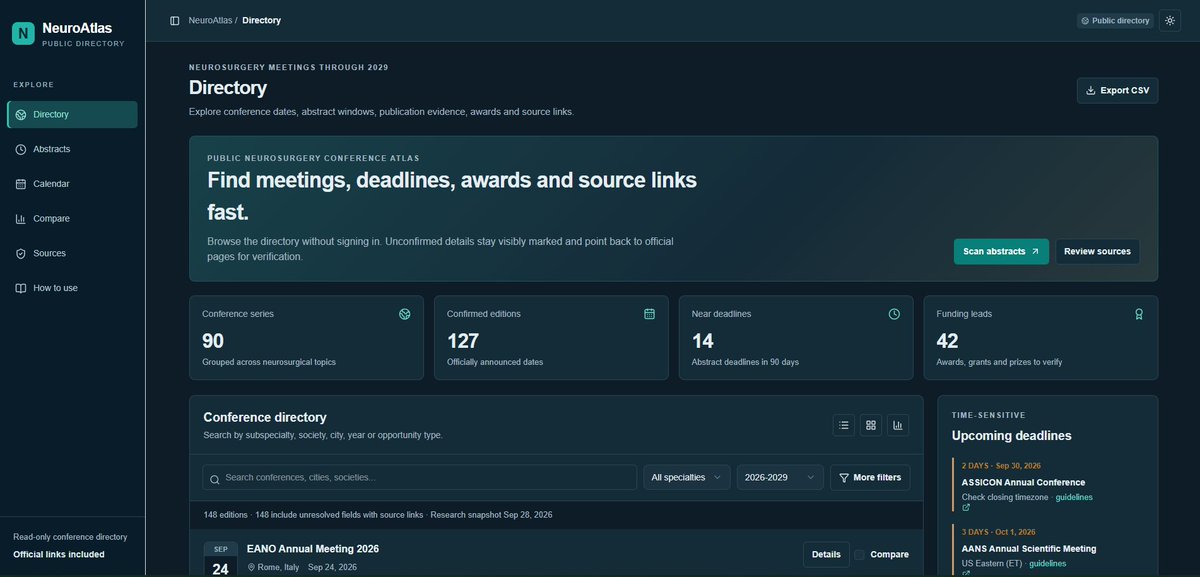Viewport: 1200px width, 577px height.
Task: Focus the Search conferences input field
Action: click(419, 477)
